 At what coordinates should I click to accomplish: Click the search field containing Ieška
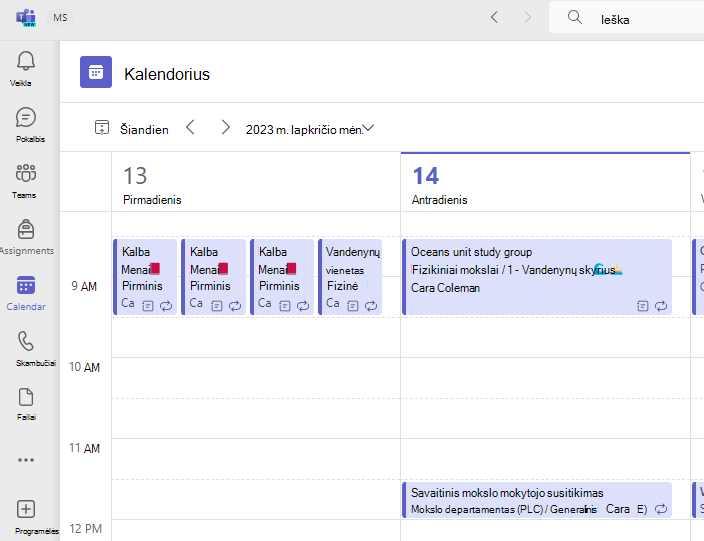click(x=626, y=18)
